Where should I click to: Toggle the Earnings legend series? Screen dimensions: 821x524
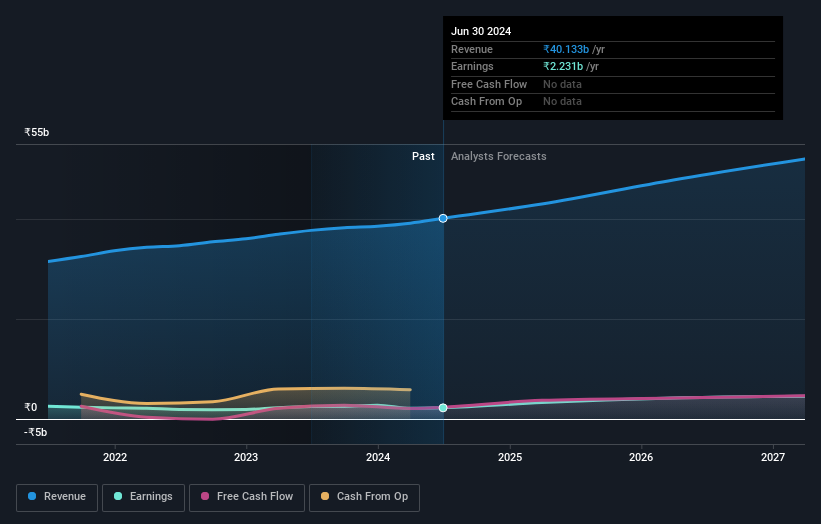143,497
